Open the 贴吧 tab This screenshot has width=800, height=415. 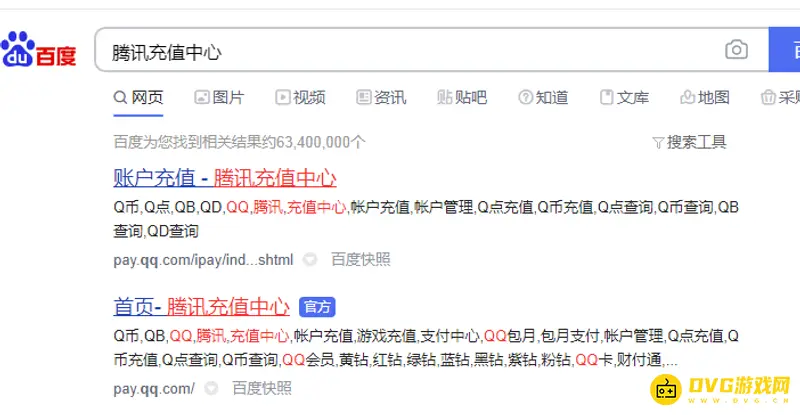pyautogui.click(x=462, y=97)
